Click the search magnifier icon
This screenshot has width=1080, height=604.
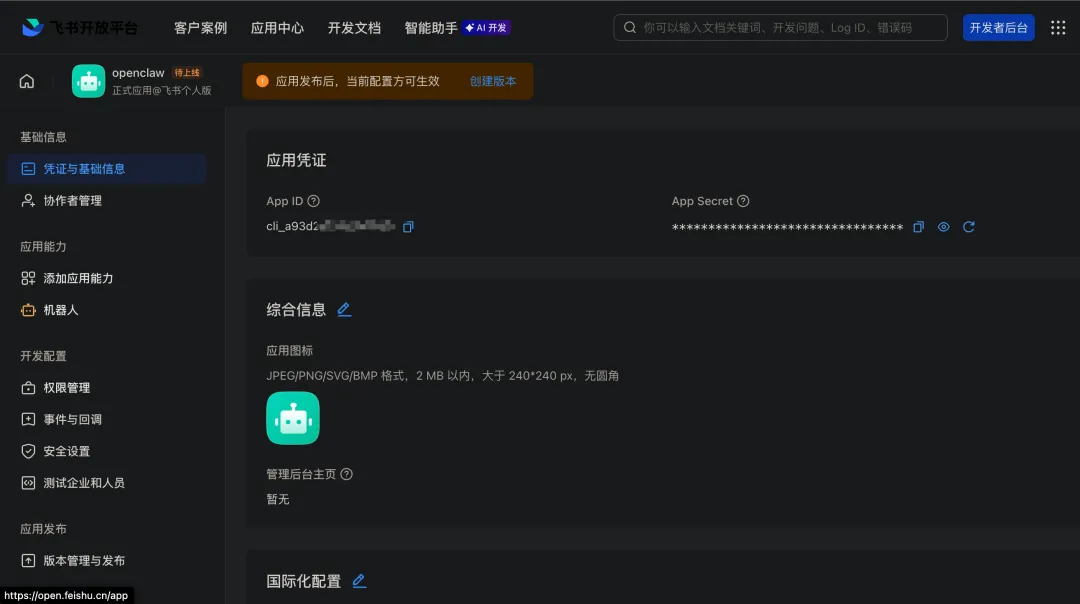630,28
